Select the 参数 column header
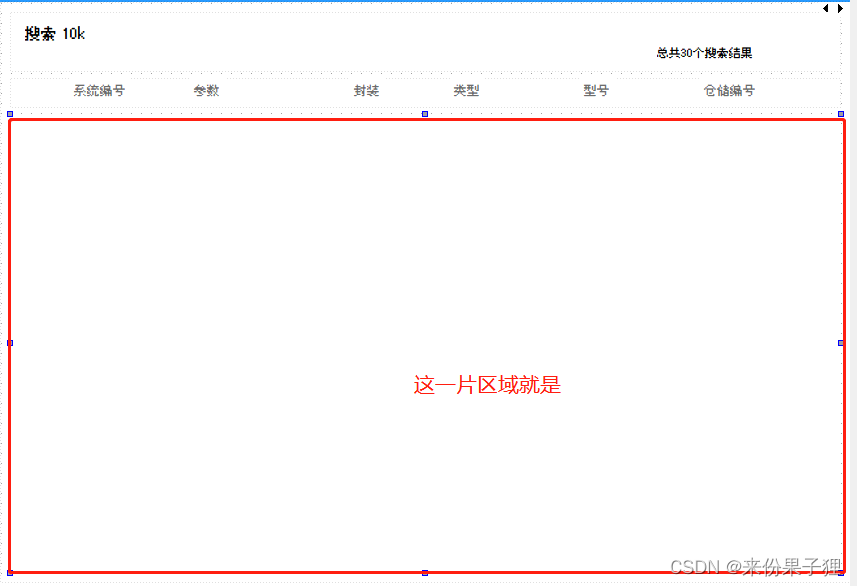The image size is (857, 586). (x=206, y=90)
